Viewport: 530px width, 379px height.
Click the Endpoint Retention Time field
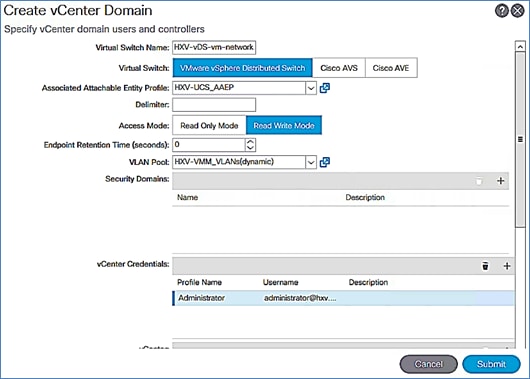[x=209, y=145]
